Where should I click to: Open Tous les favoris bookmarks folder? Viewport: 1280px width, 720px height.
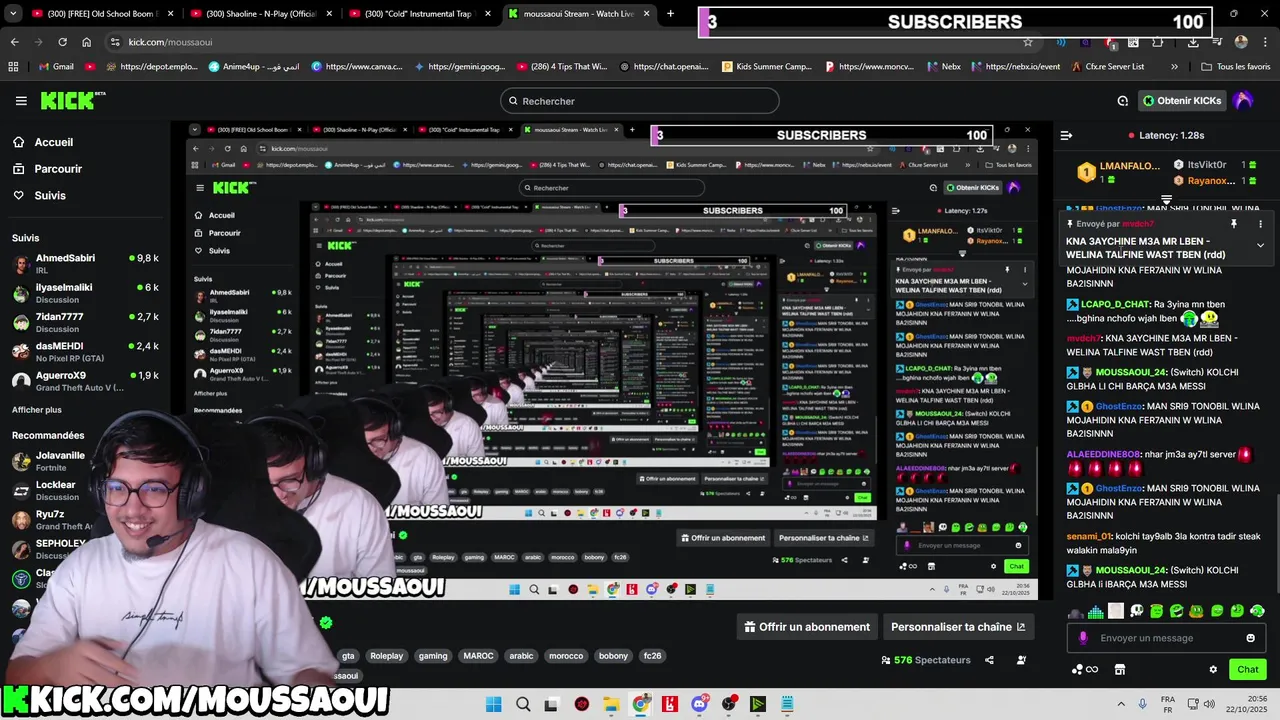pyautogui.click(x=1235, y=66)
